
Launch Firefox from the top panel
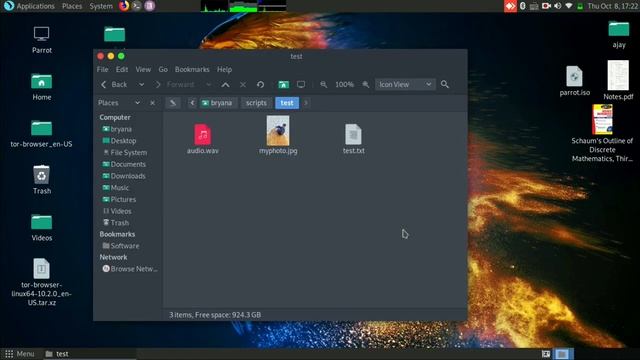pos(124,6)
